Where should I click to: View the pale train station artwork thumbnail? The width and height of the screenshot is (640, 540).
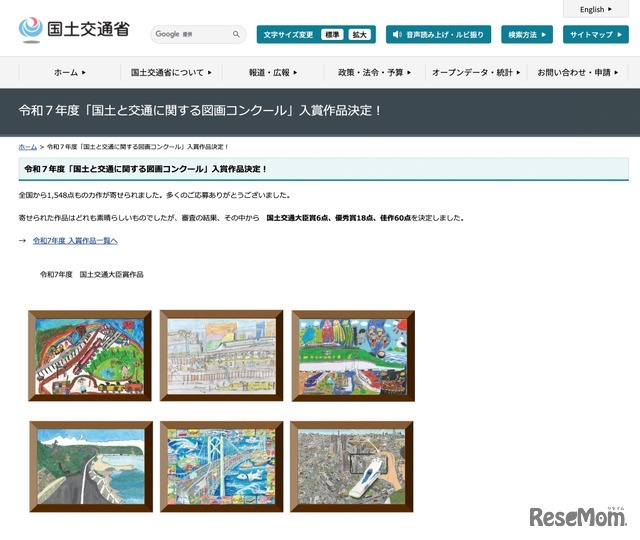point(221,356)
